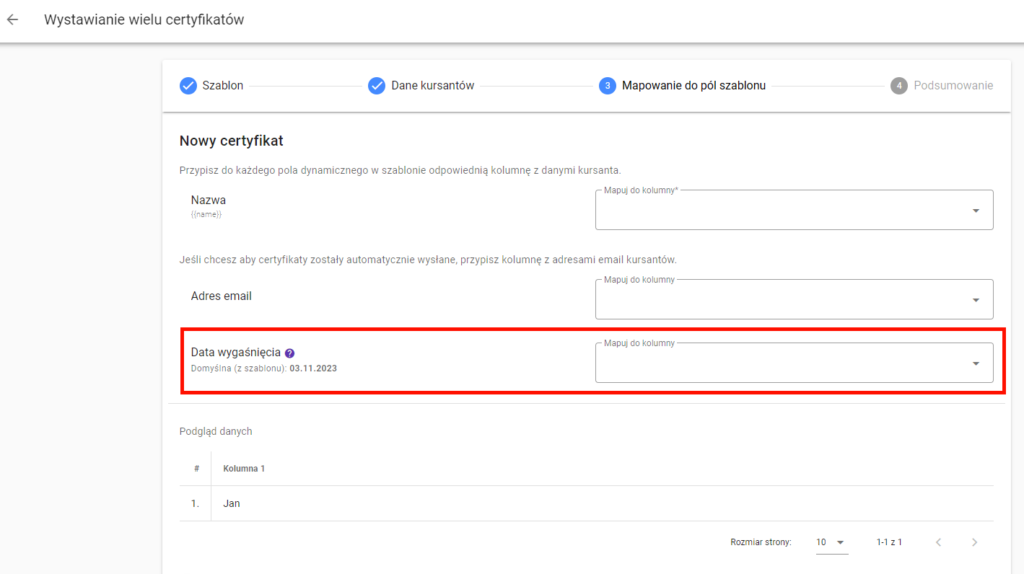The width and height of the screenshot is (1024, 574).
Task: Go to the next table page
Action: [x=974, y=542]
